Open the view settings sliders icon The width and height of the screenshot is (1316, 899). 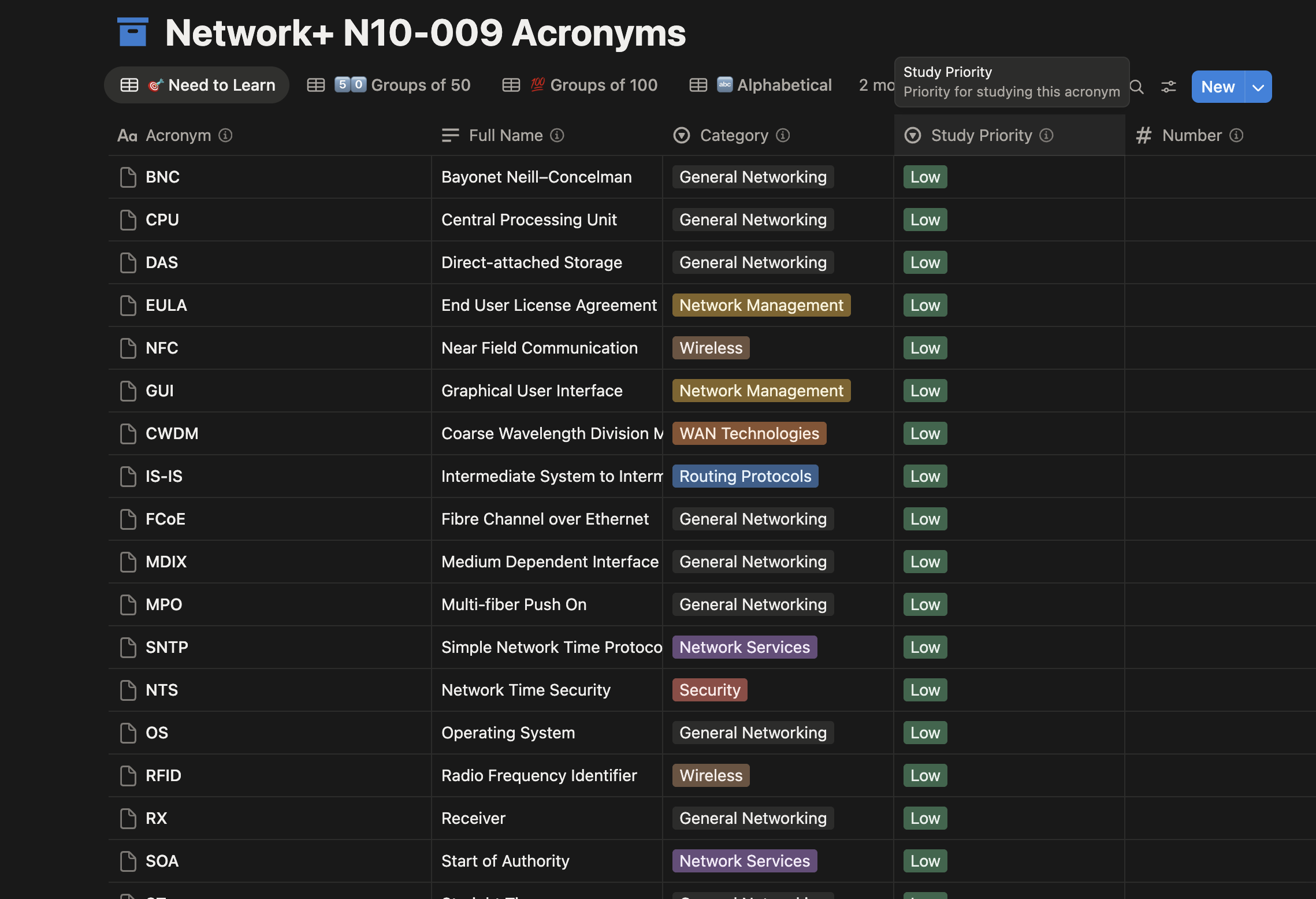1169,87
